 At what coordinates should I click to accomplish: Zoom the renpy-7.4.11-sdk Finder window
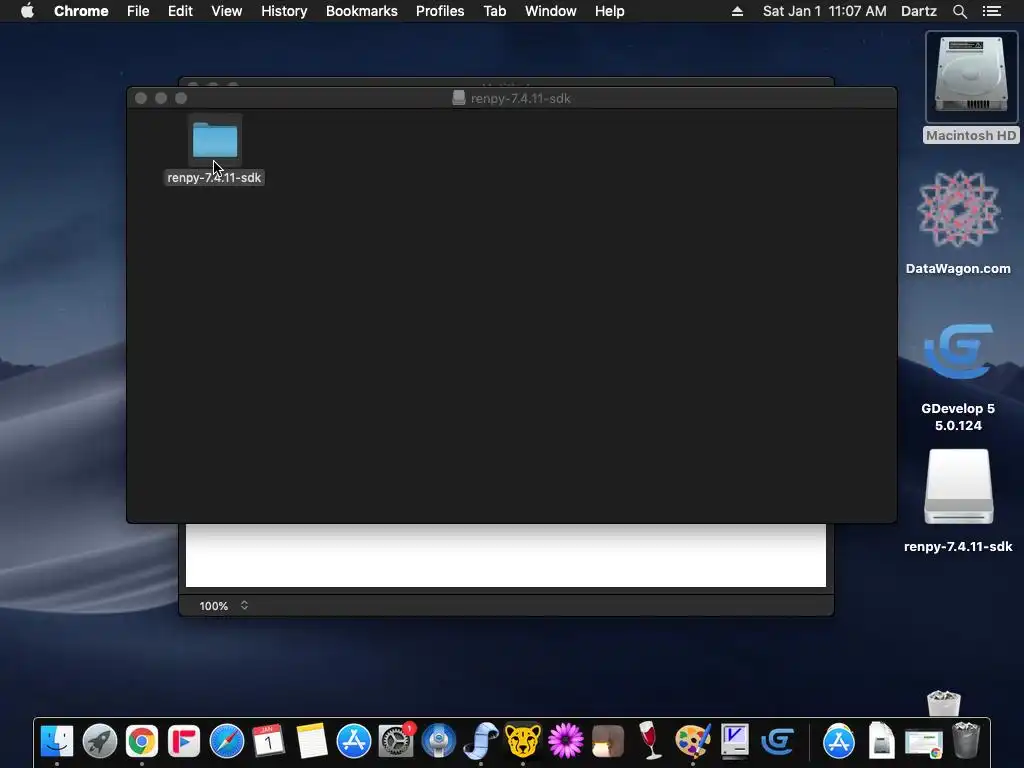tap(181, 98)
